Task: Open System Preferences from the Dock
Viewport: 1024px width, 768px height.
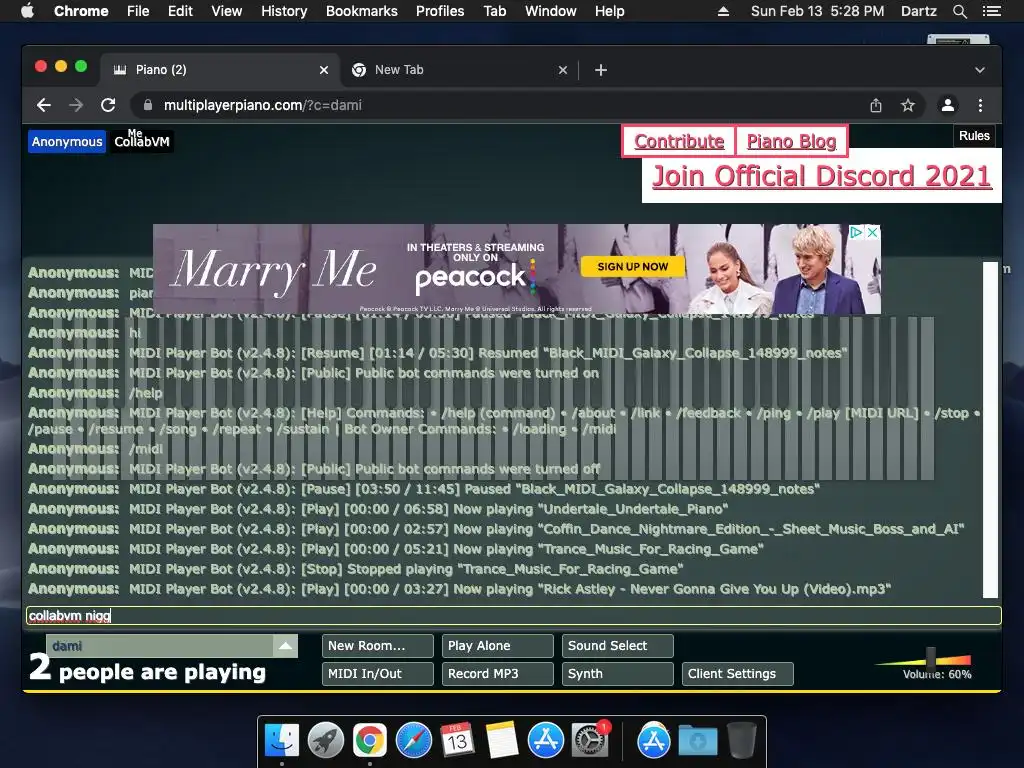Action: click(x=589, y=741)
